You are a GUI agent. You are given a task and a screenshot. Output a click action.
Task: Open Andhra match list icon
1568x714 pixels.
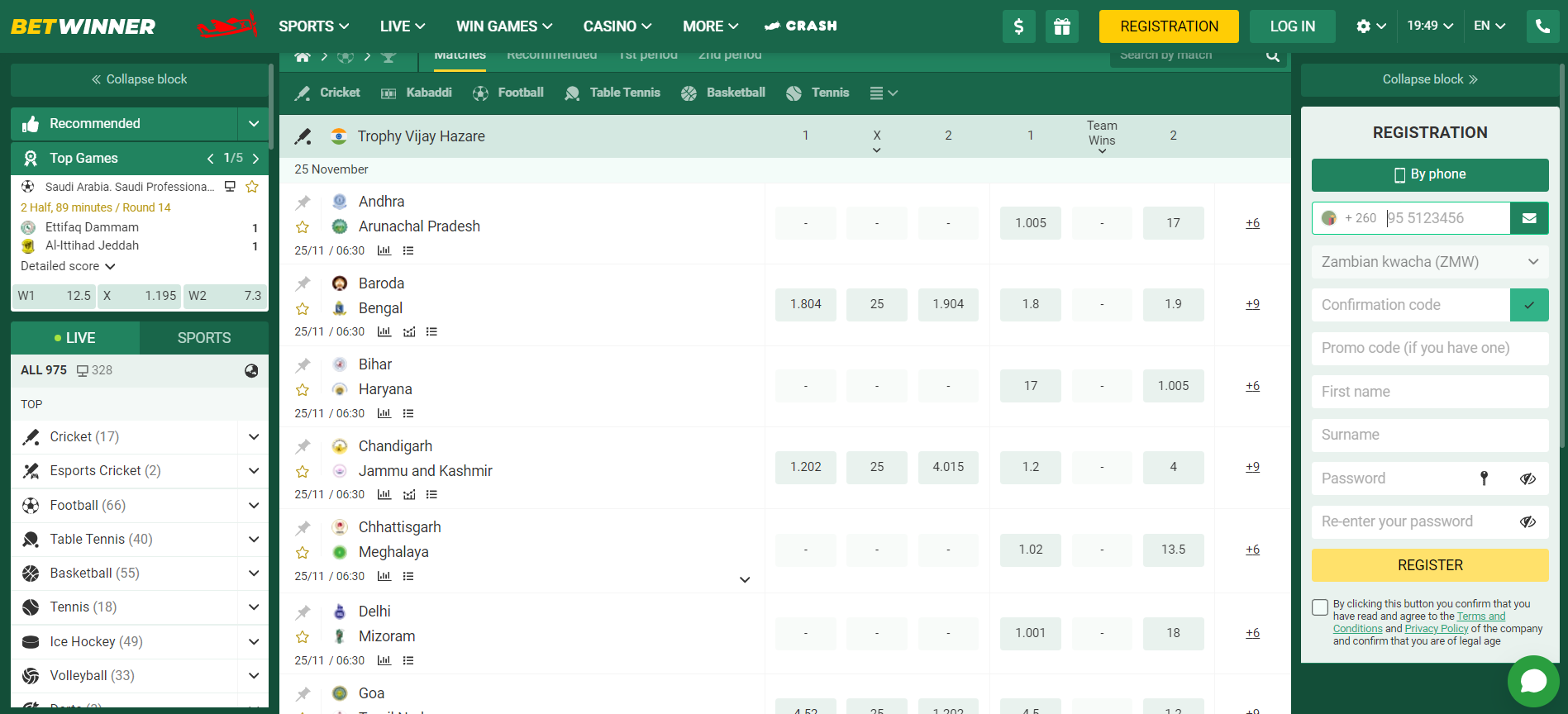tap(408, 250)
